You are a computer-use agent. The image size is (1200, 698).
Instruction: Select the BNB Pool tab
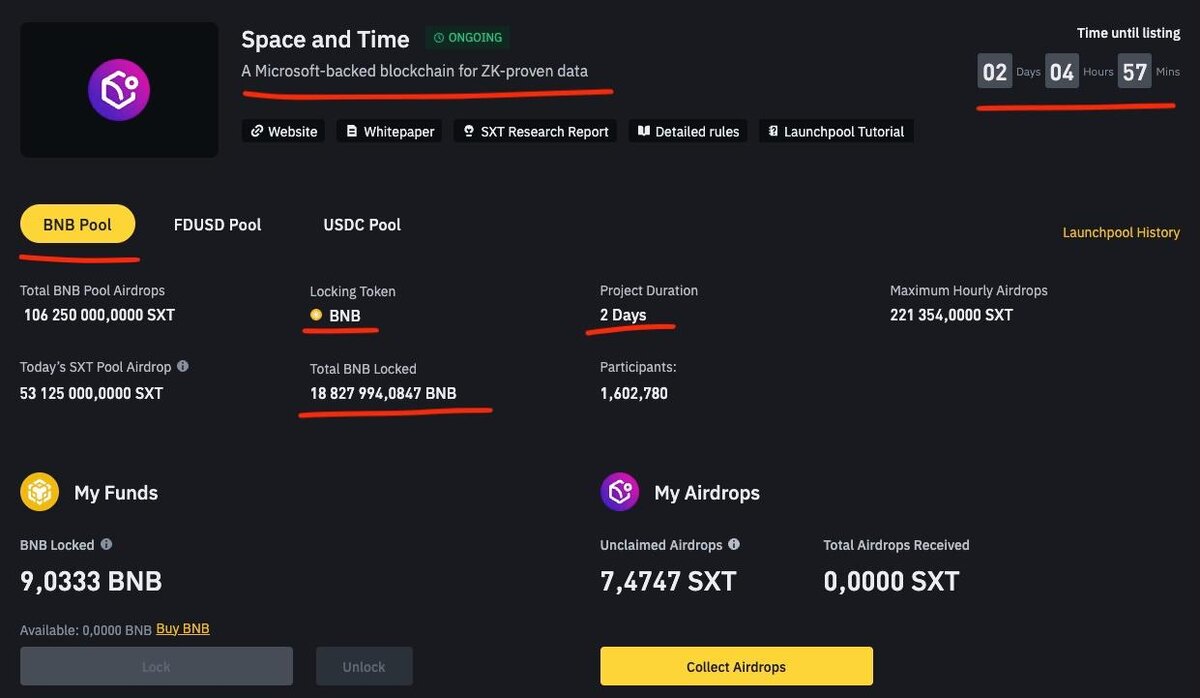coord(77,224)
